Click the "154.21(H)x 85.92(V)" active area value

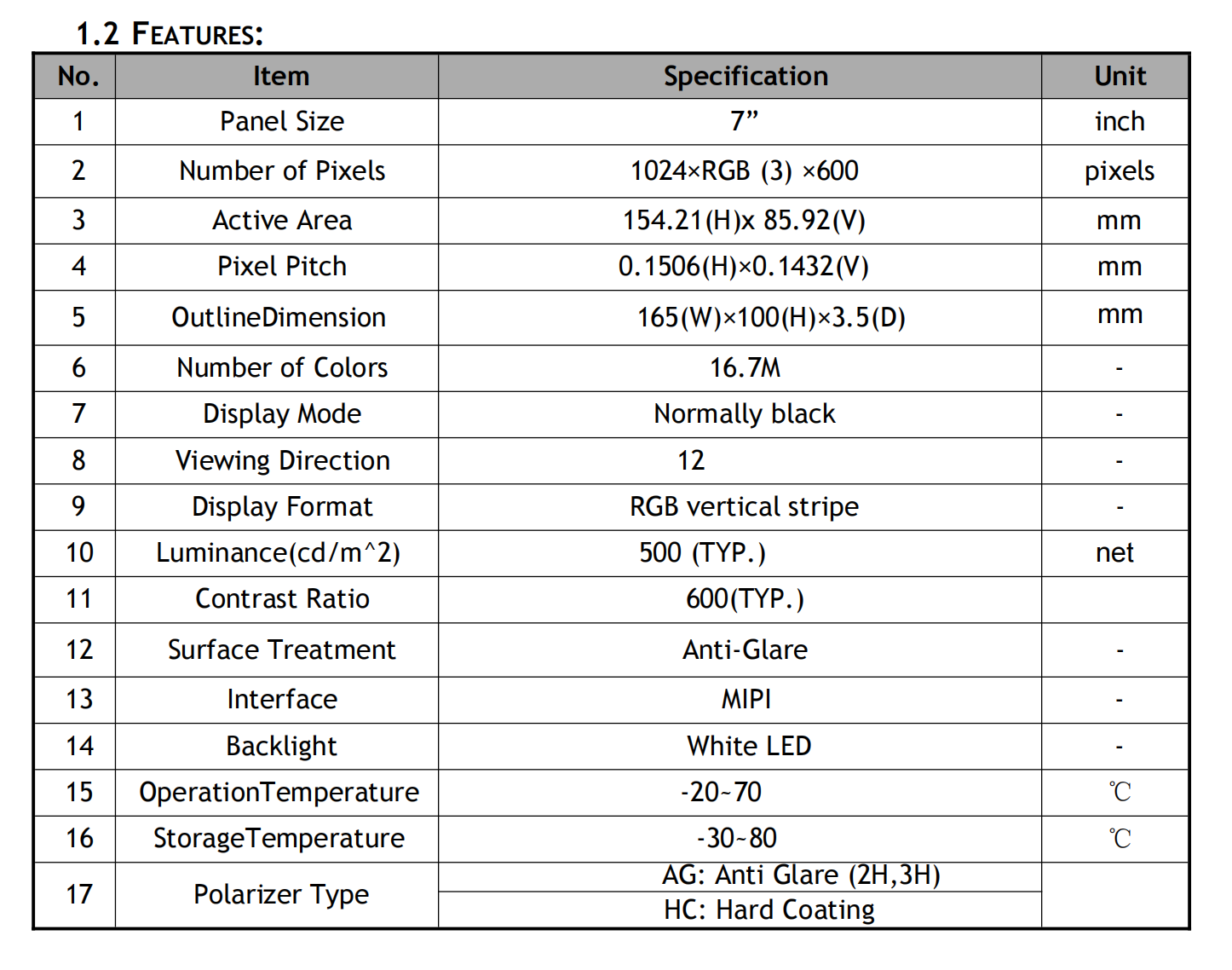(x=744, y=220)
